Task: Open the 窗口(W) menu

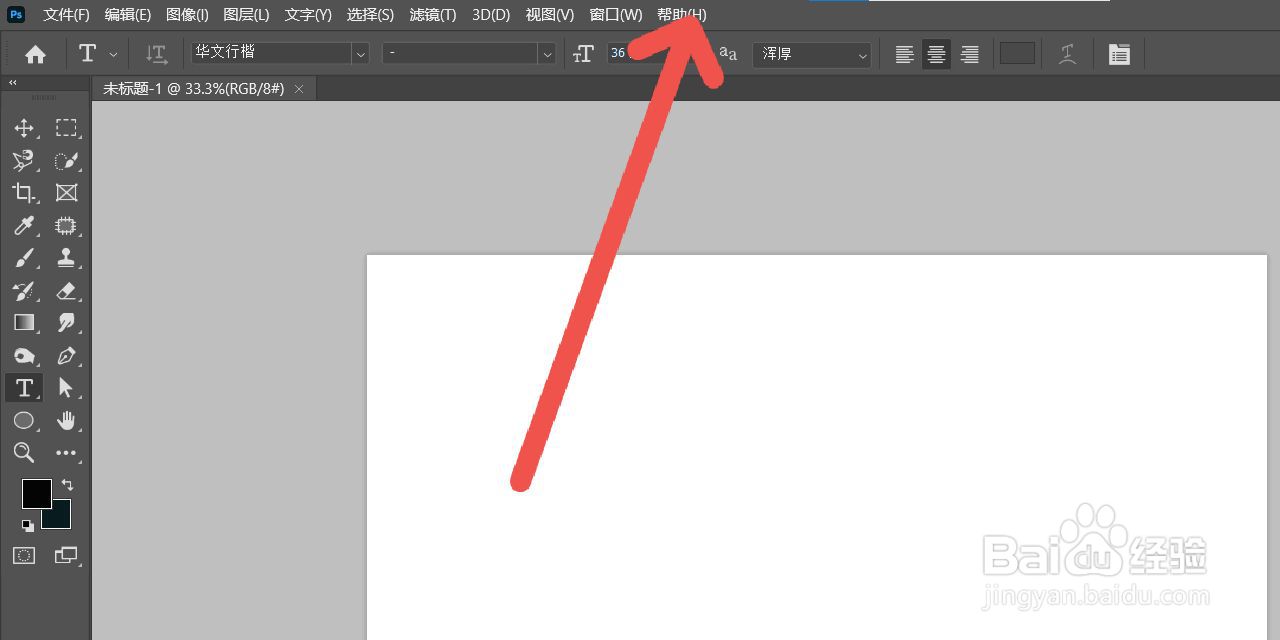Action: coord(616,15)
